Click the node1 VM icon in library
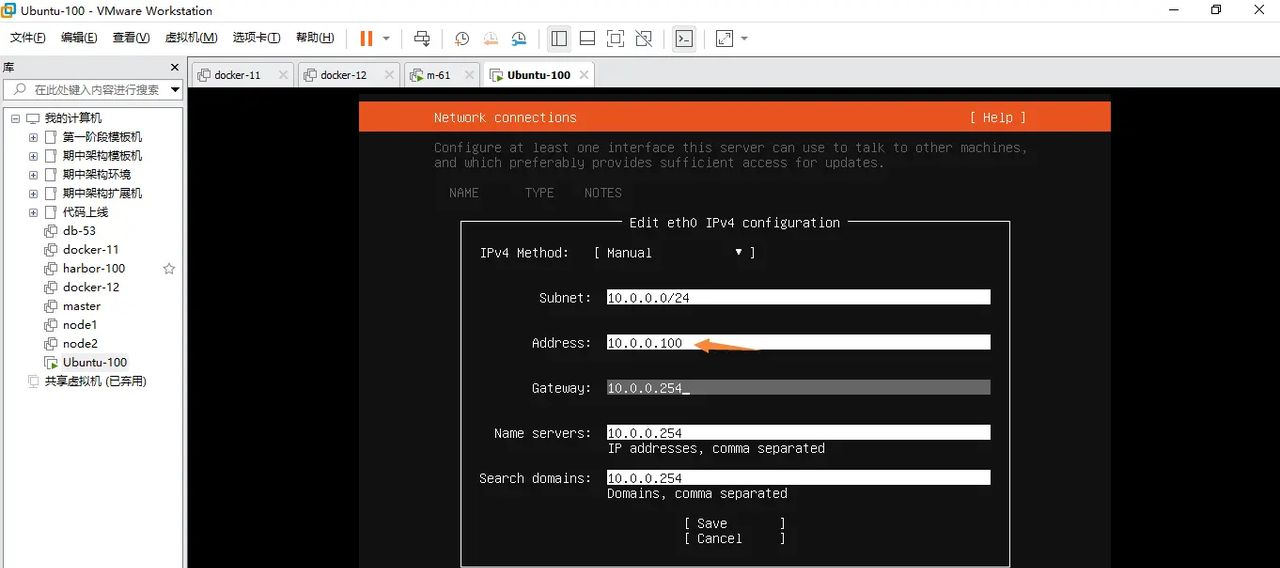This screenshot has width=1280, height=568. [x=51, y=325]
